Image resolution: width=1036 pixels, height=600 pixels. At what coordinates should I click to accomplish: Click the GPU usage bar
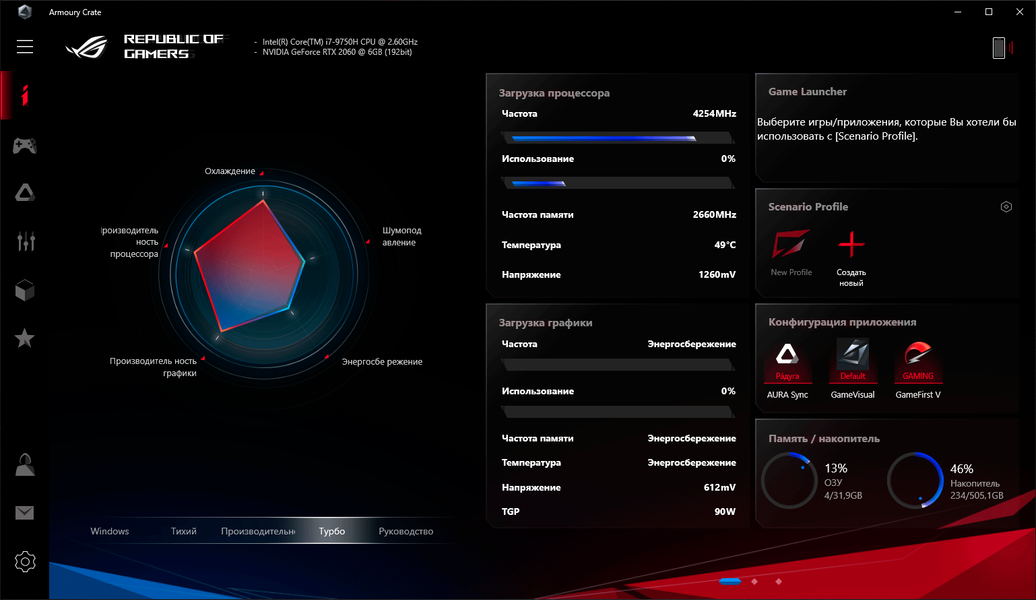[618, 412]
